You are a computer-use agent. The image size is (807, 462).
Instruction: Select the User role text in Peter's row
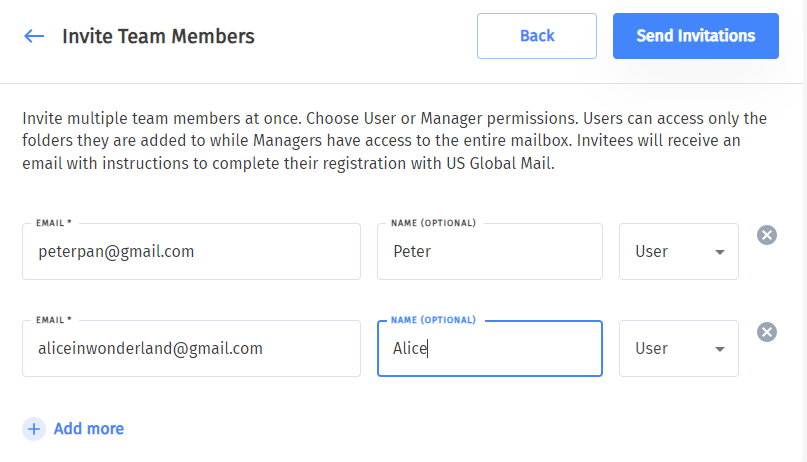pyautogui.click(x=652, y=252)
